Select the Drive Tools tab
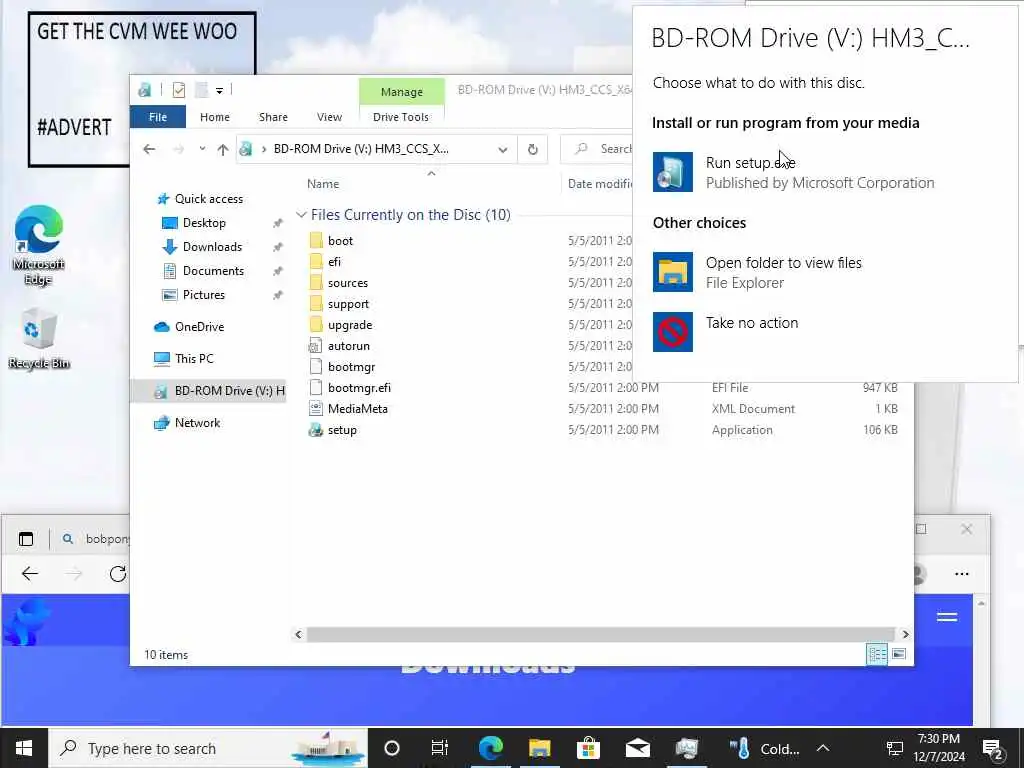The height and width of the screenshot is (768, 1024). coord(401,117)
